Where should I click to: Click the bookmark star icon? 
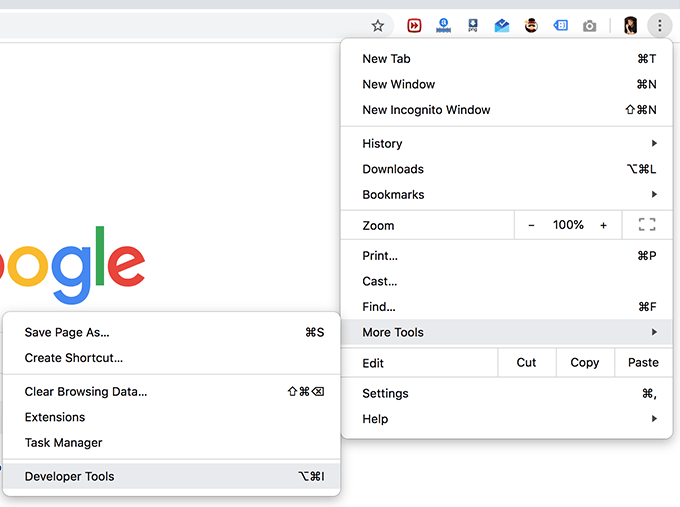[x=378, y=26]
